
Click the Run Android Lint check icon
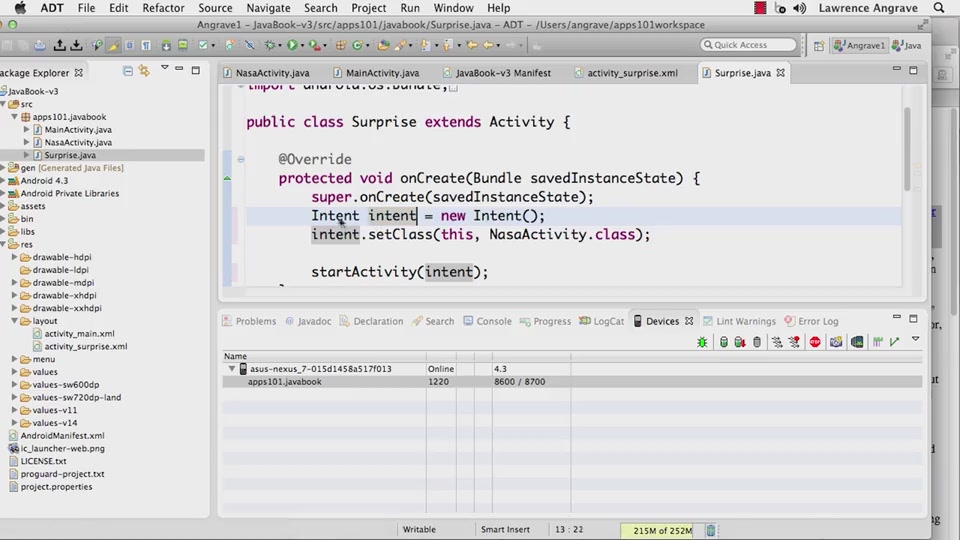pos(203,45)
